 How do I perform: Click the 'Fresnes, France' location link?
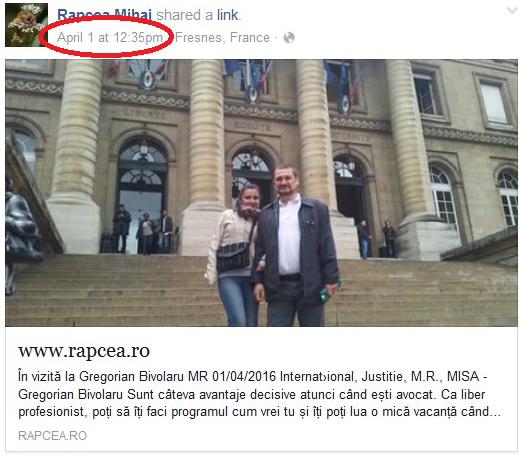[x=222, y=37]
